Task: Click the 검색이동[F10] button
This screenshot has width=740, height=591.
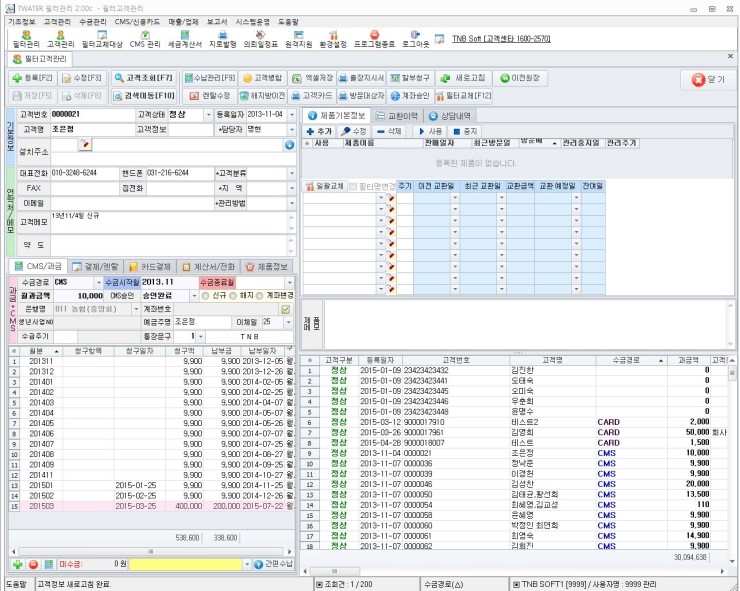Action: tap(144, 96)
